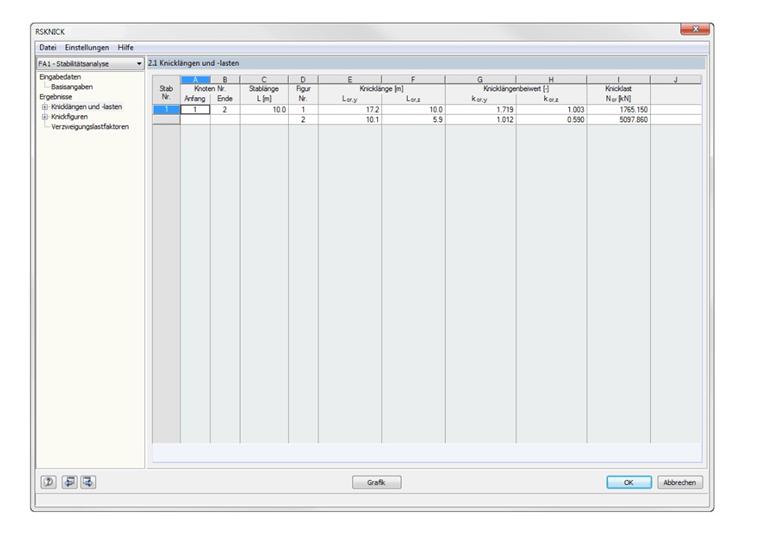Click Knicklänge value 10.1
Screen dimensions: 760x543
click(x=350, y=119)
